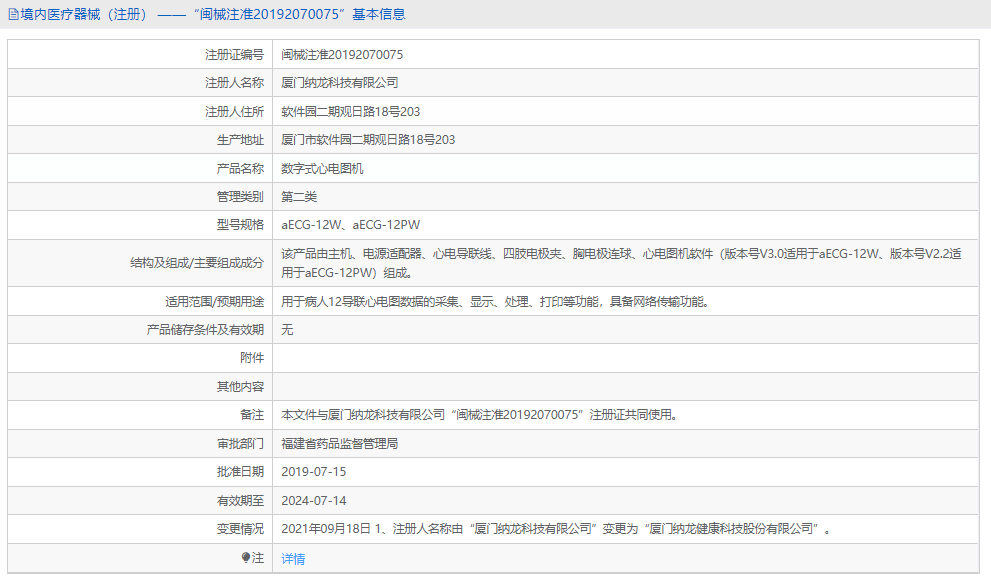Select the 注册人住所 address cell

point(354,111)
